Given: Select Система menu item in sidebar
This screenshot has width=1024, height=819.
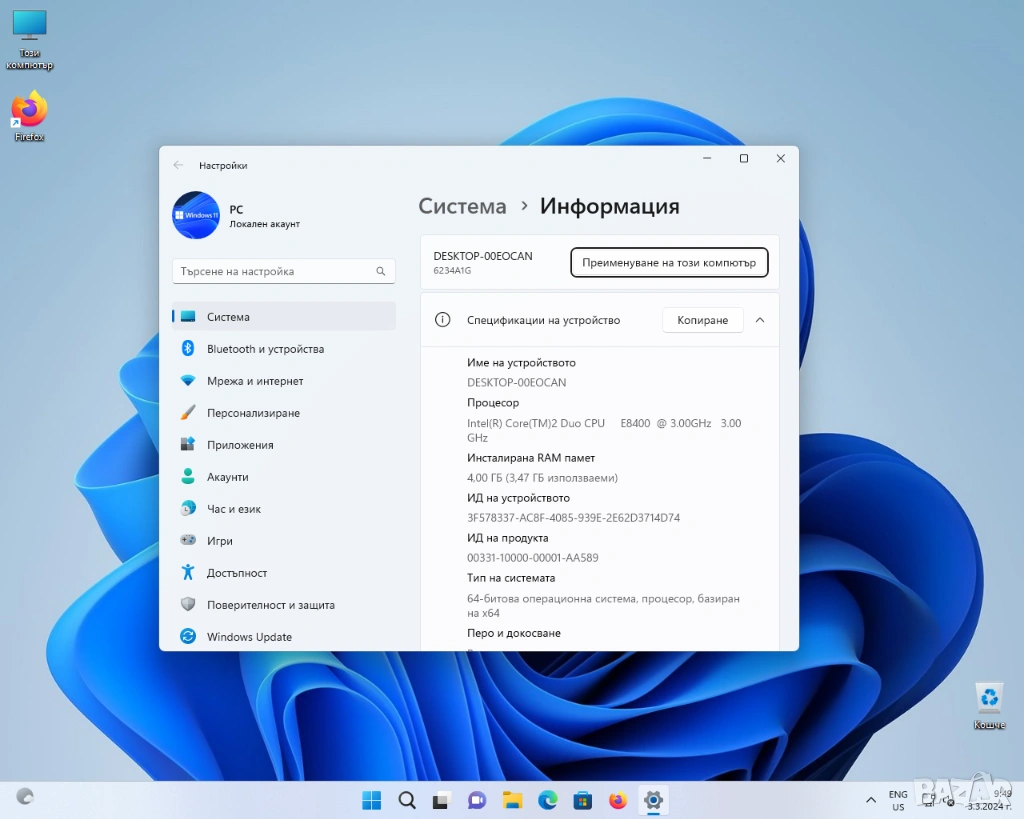Looking at the screenshot, I should (228, 317).
